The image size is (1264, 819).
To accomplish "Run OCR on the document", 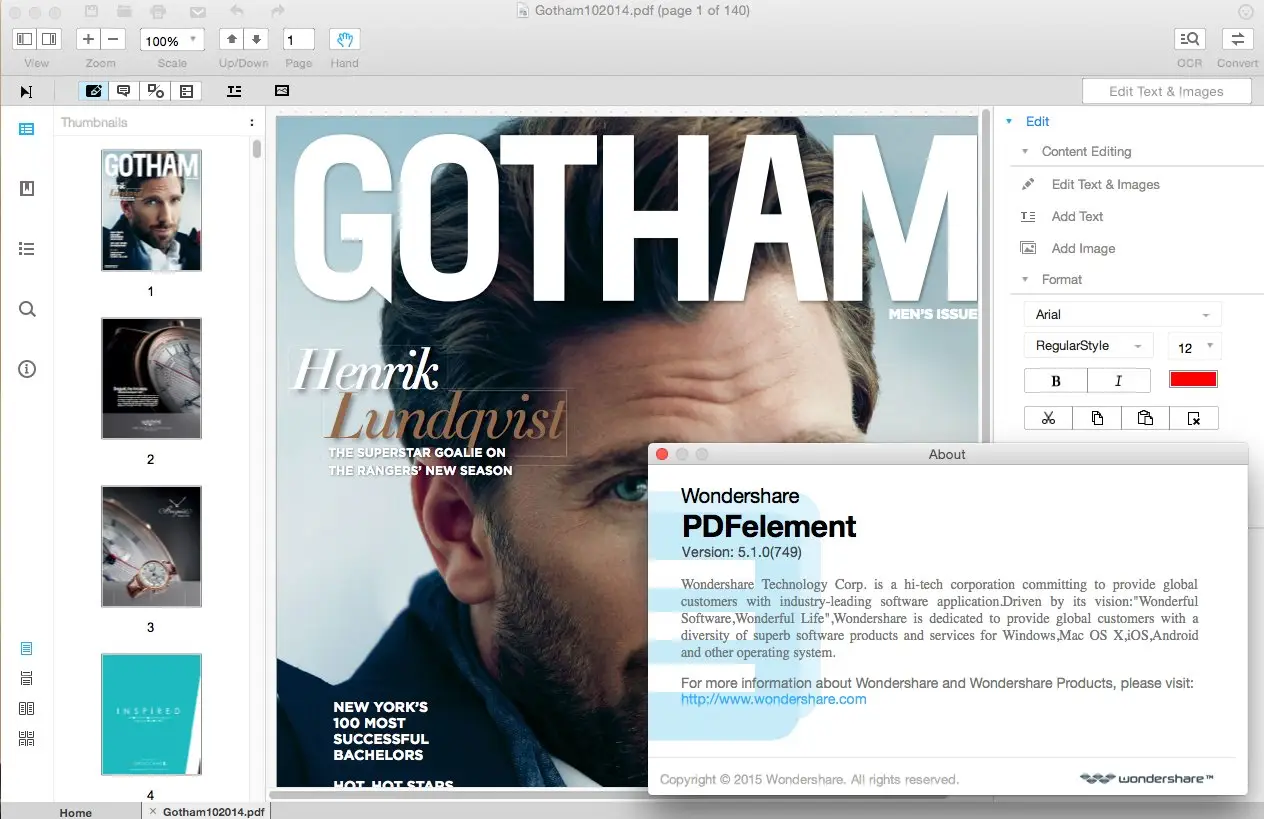I will pos(1189,39).
